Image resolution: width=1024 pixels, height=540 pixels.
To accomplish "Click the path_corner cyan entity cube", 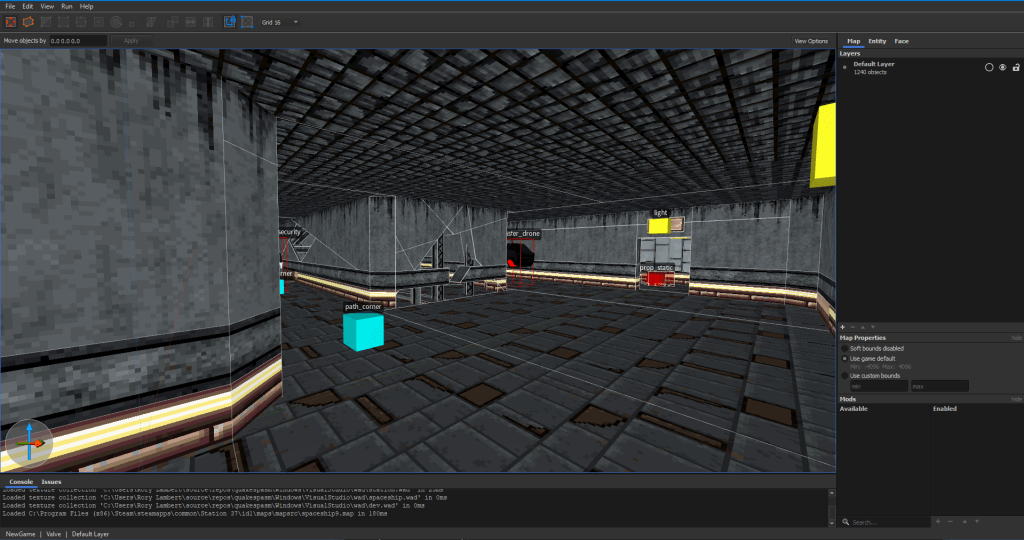I will point(362,331).
